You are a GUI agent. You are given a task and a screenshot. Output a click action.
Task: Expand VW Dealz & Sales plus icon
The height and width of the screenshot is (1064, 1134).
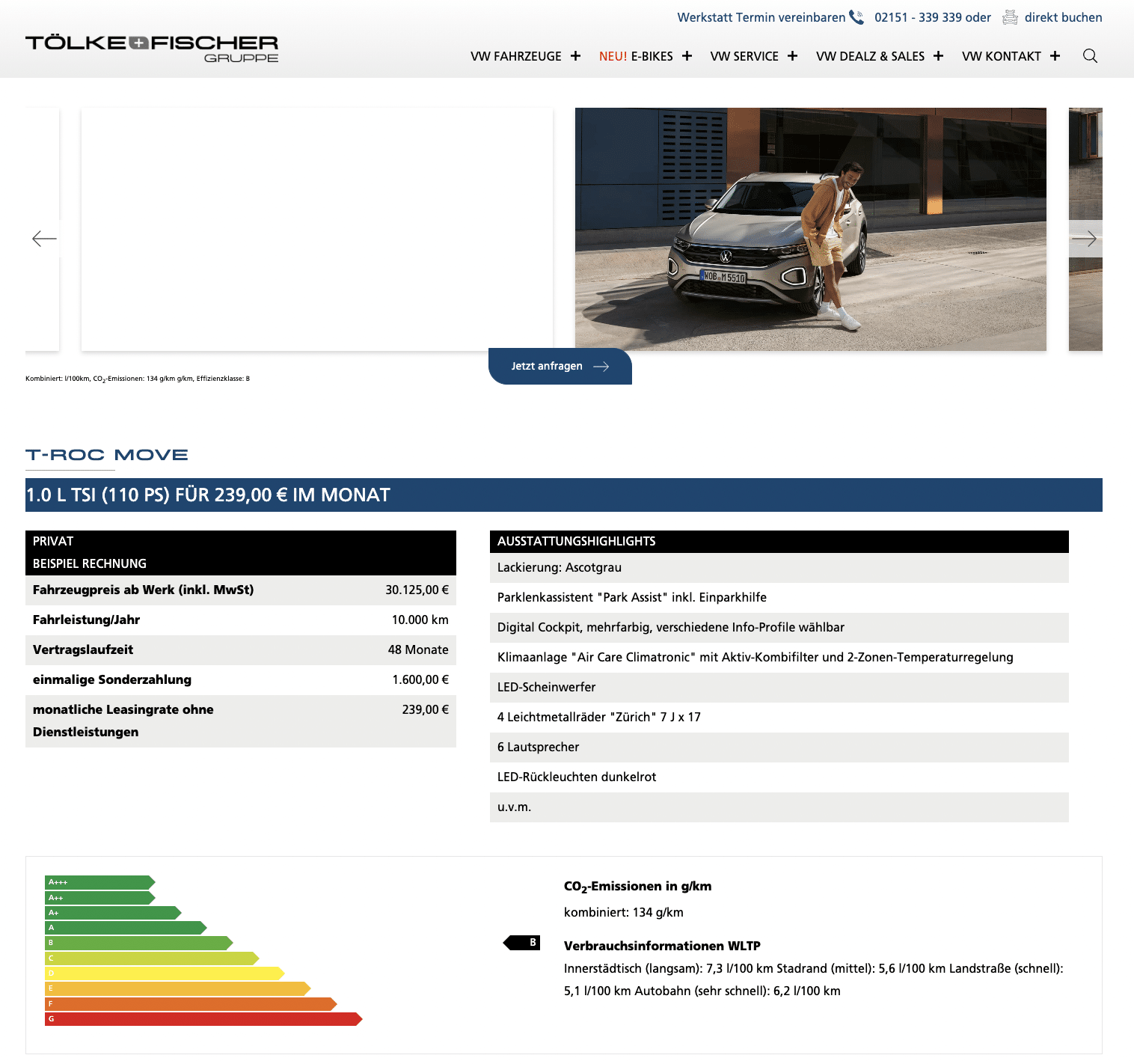pyautogui.click(x=938, y=56)
